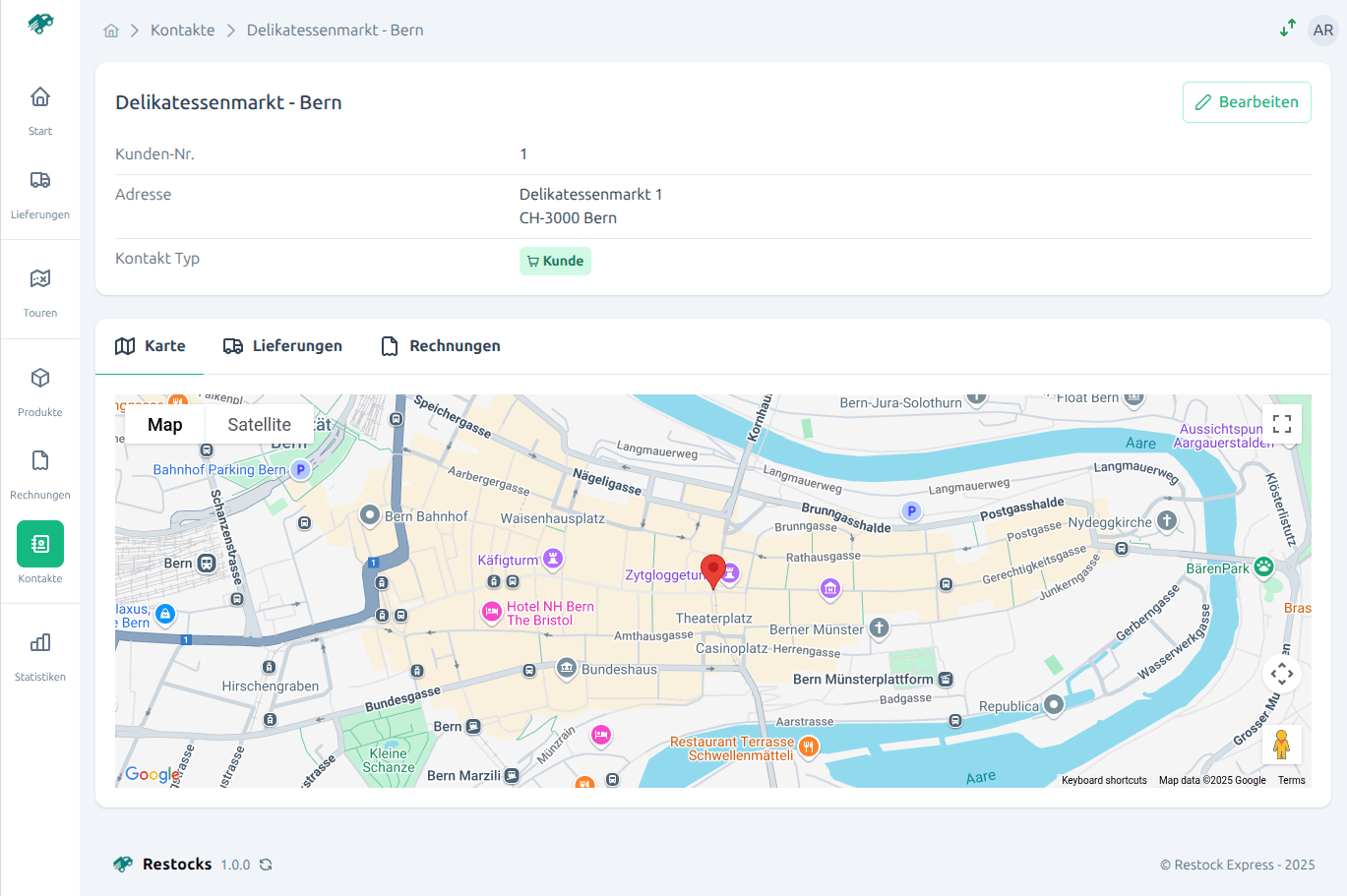The width and height of the screenshot is (1347, 896).
Task: Click the refresh icon next to version 1.0.0
Action: point(266,865)
